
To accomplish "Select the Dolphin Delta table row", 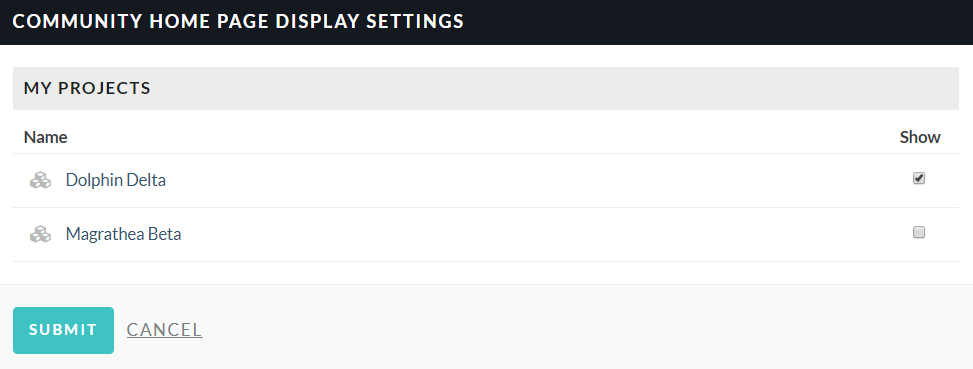I will pos(486,180).
